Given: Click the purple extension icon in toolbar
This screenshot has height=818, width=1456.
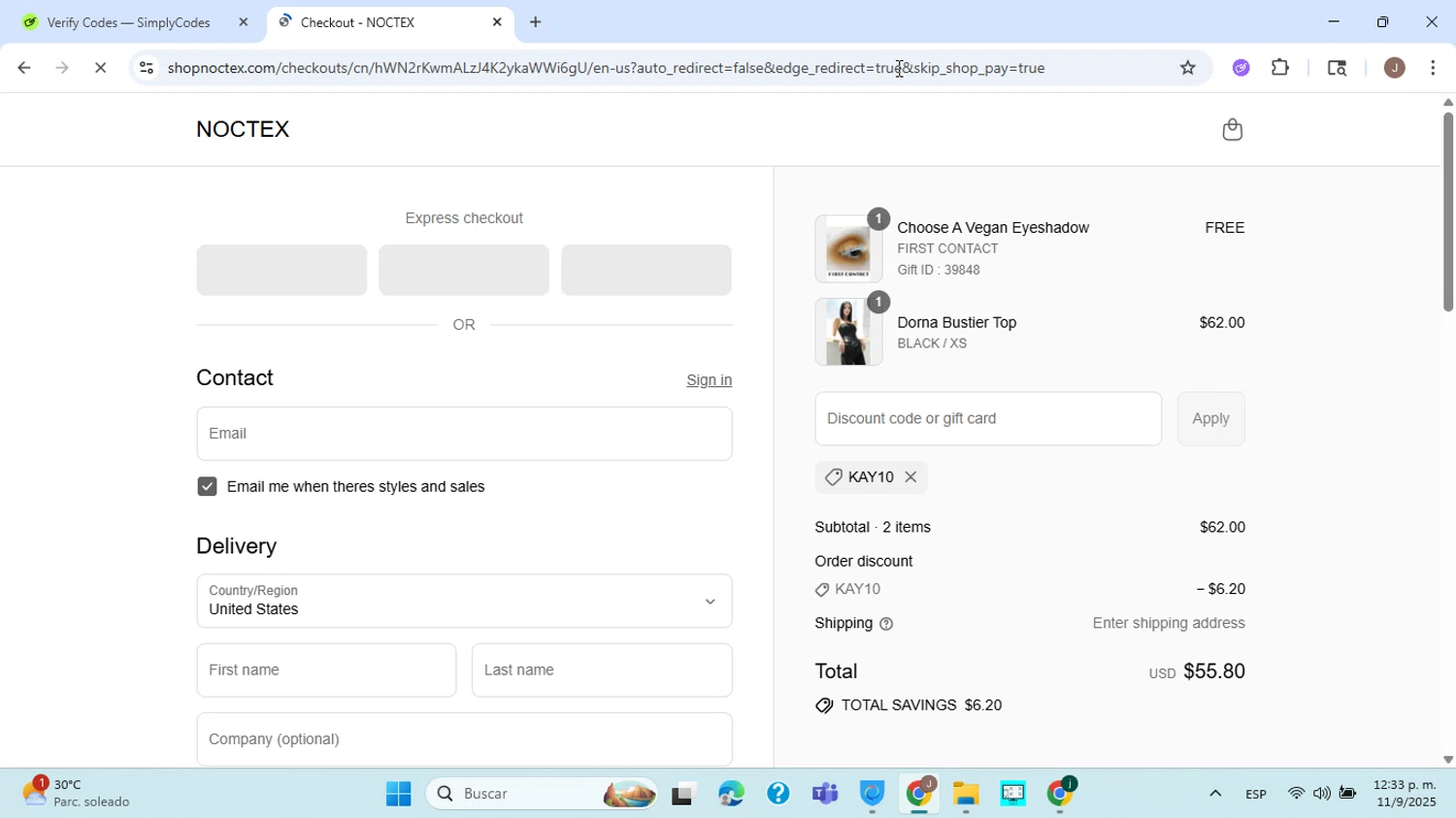Looking at the screenshot, I should coord(1241,68).
